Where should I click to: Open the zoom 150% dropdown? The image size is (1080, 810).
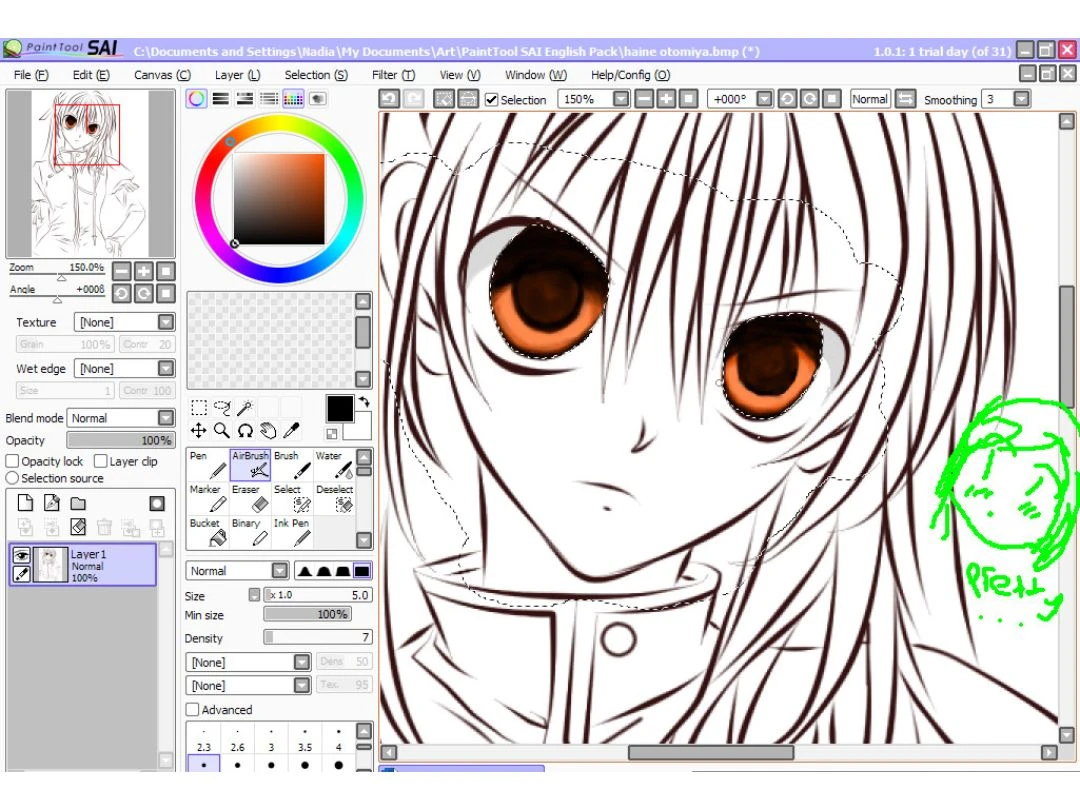[621, 99]
